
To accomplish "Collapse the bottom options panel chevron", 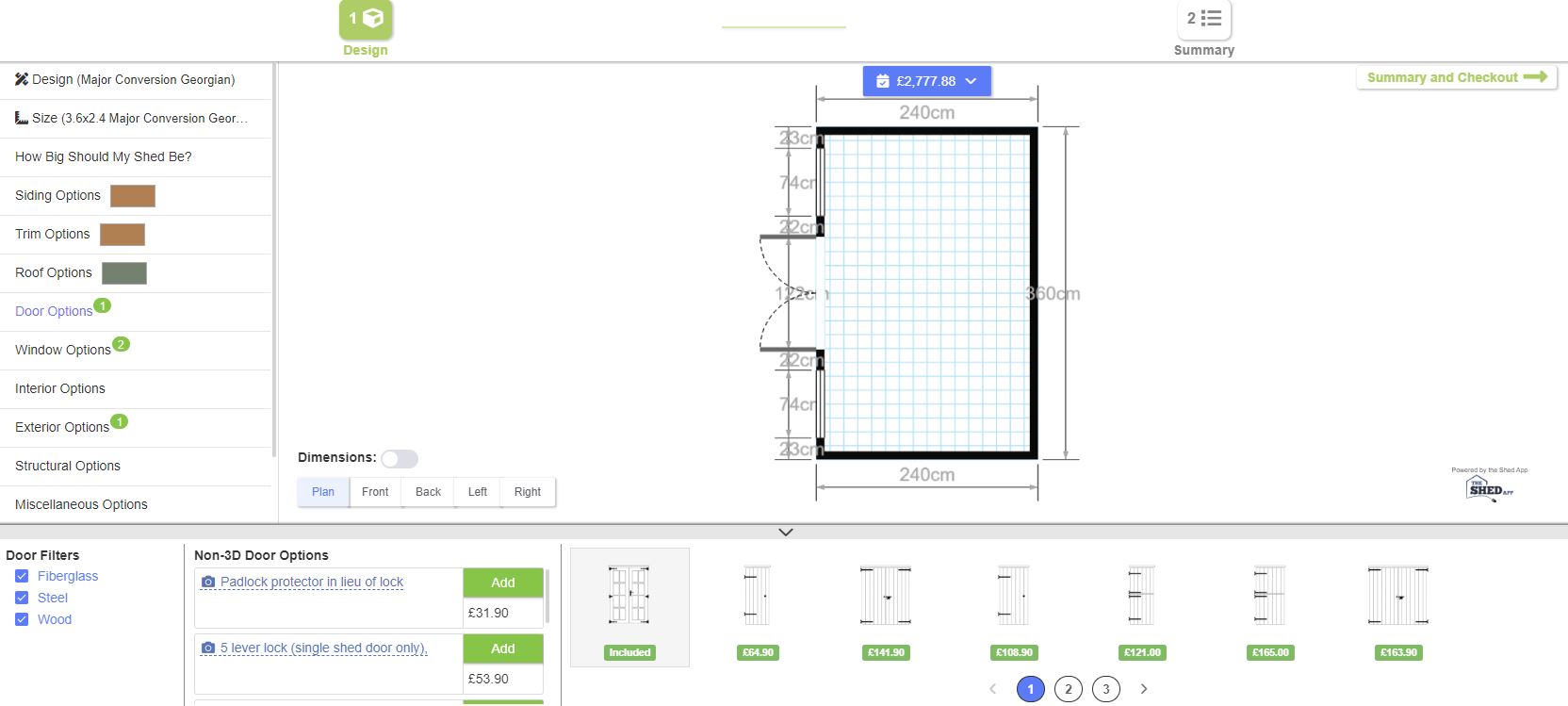I will pyautogui.click(x=785, y=533).
